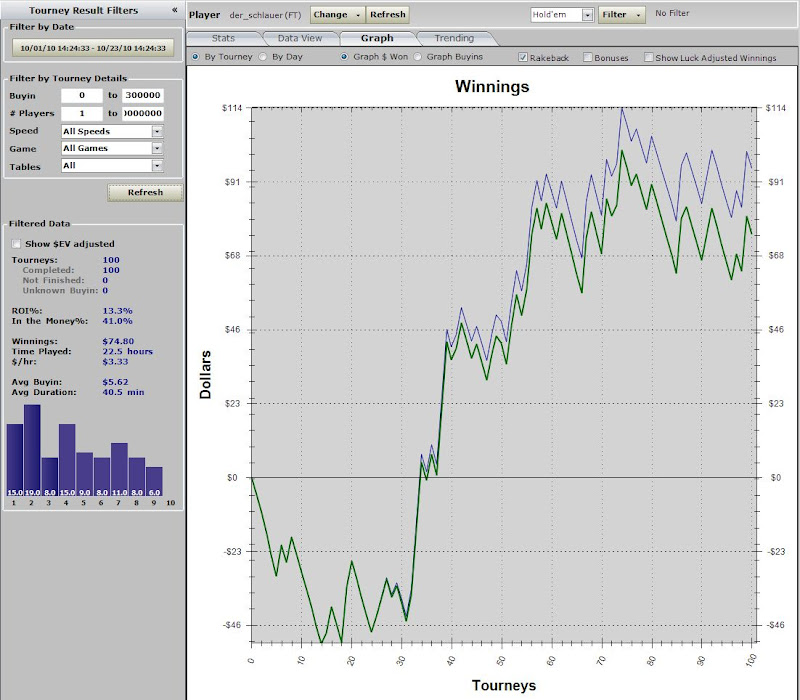Expand the Game dropdown arrow
The width and height of the screenshot is (800, 700).
(157, 148)
